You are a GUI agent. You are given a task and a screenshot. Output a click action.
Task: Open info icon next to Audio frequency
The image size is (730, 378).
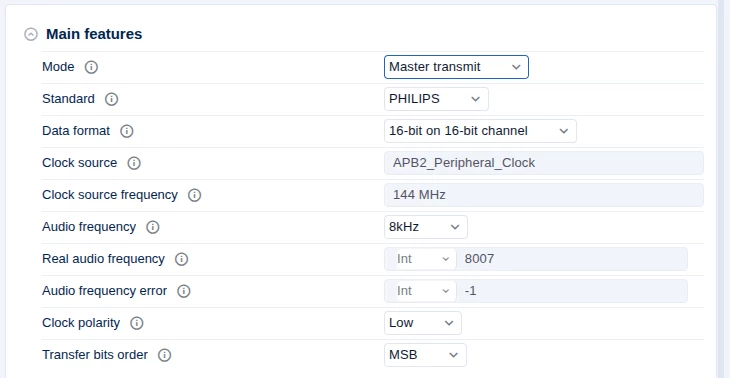153,227
